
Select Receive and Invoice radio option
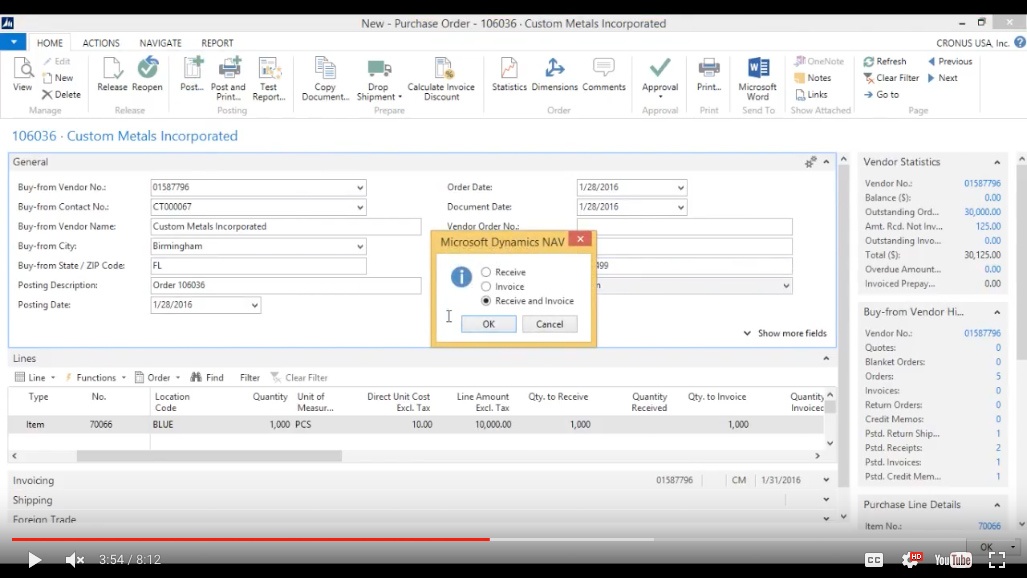tap(486, 301)
